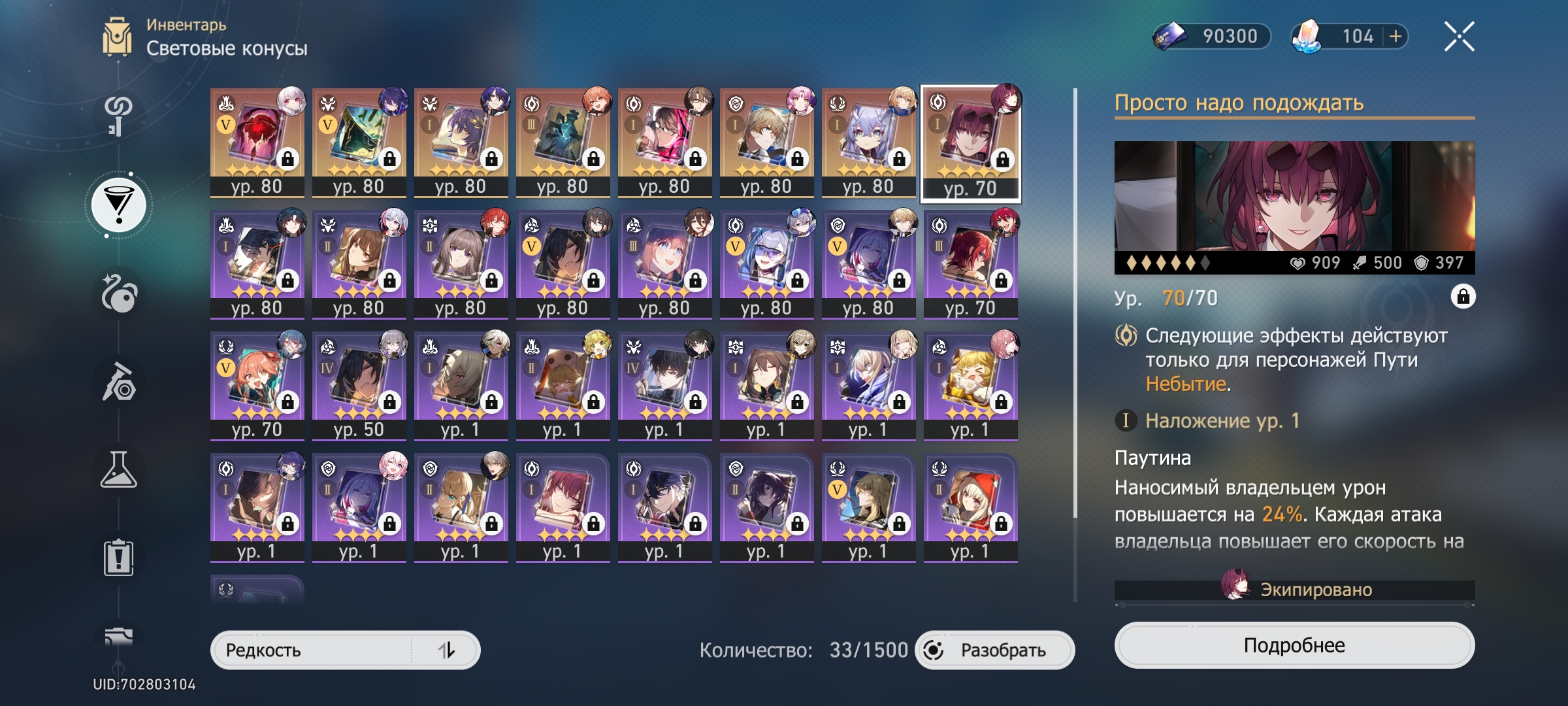Click the plus icon to add Stellar Jade

point(1396,36)
